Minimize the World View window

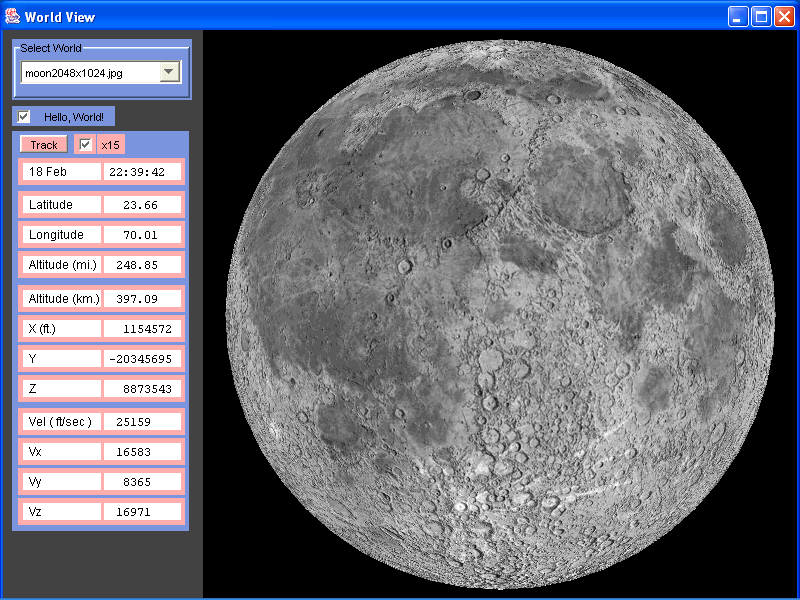tap(739, 16)
